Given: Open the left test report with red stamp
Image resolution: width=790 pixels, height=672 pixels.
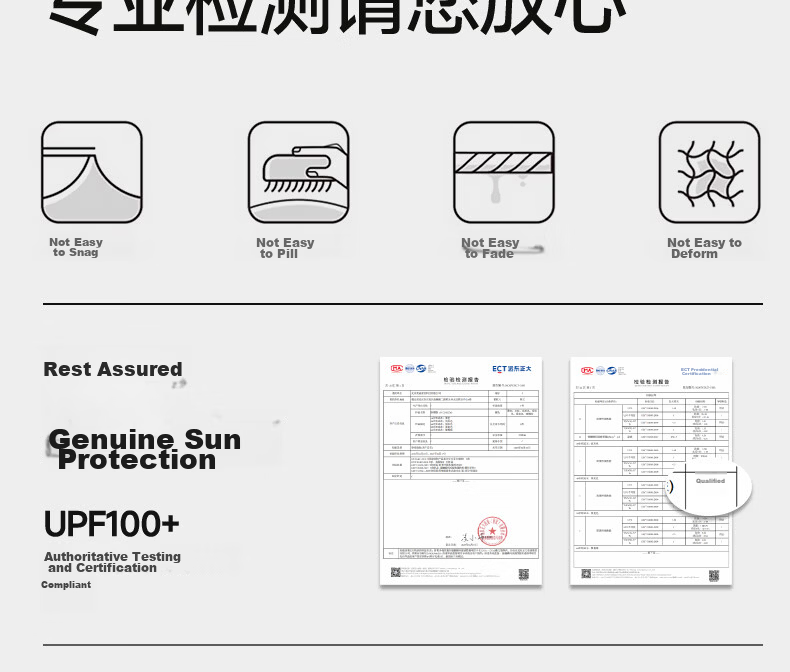Looking at the screenshot, I should tap(461, 471).
